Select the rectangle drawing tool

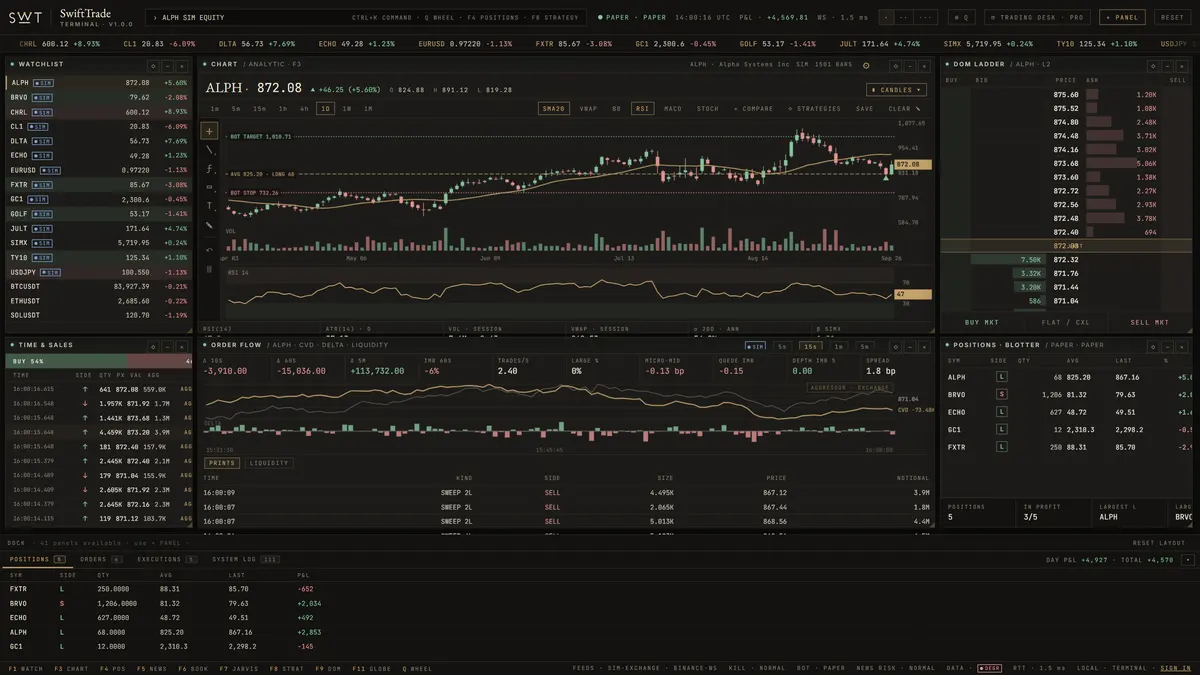(209, 187)
